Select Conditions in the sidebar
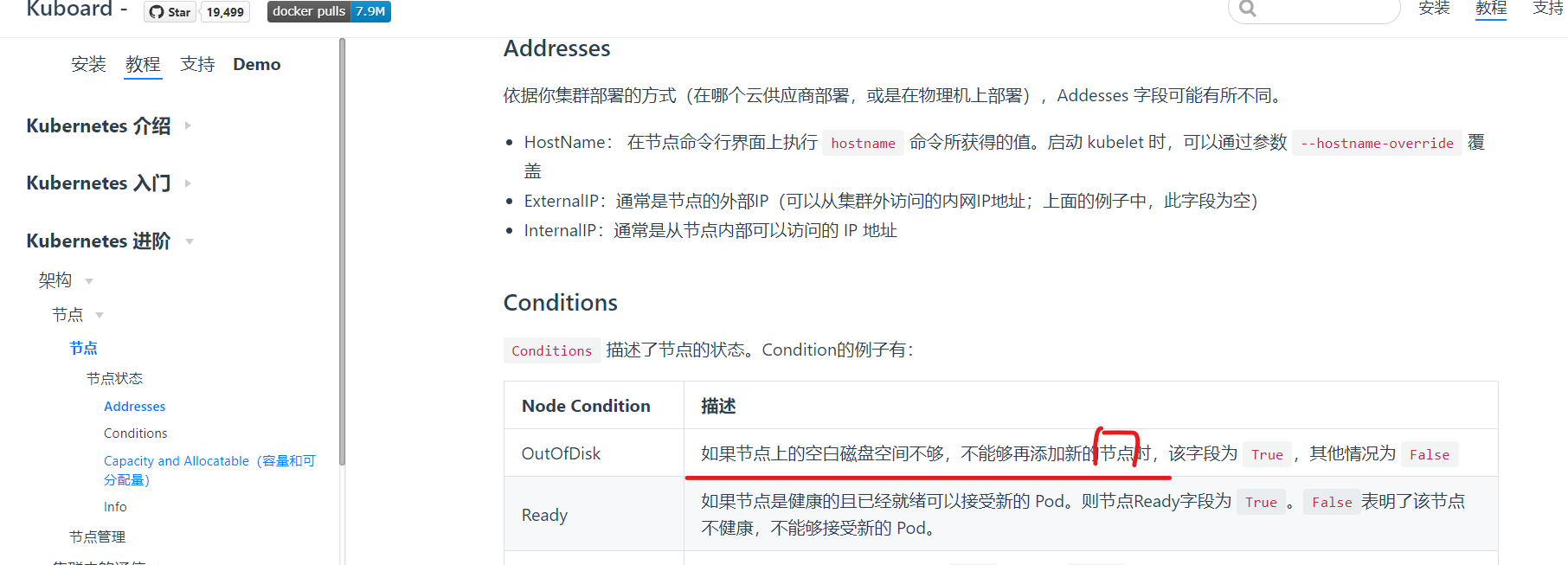The width and height of the screenshot is (1568, 565). (x=135, y=433)
